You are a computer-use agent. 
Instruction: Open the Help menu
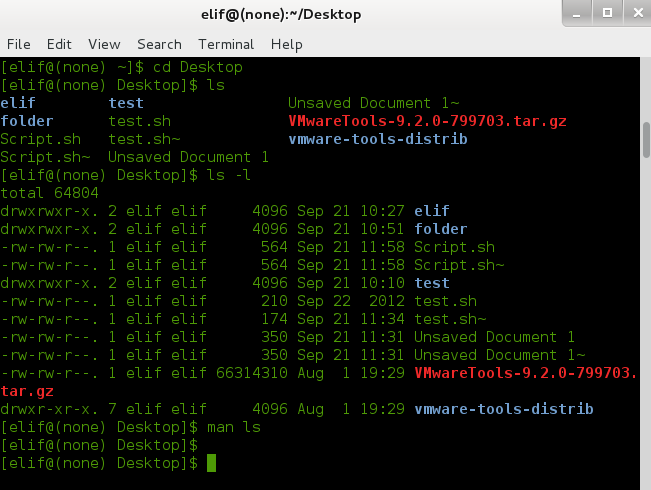(x=286, y=44)
